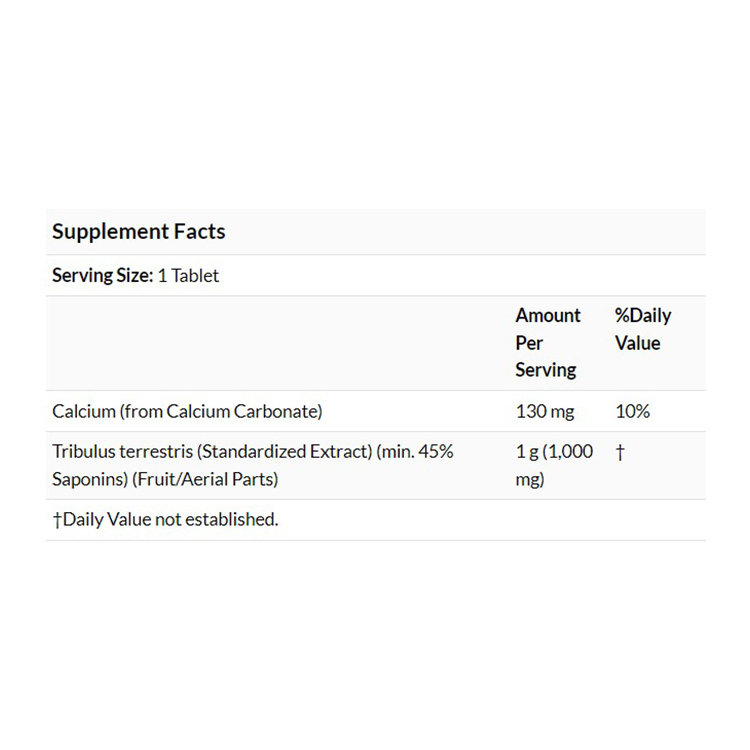Click the empty header cell above ingredients
This screenshot has height=750, width=750.
pos(277,343)
